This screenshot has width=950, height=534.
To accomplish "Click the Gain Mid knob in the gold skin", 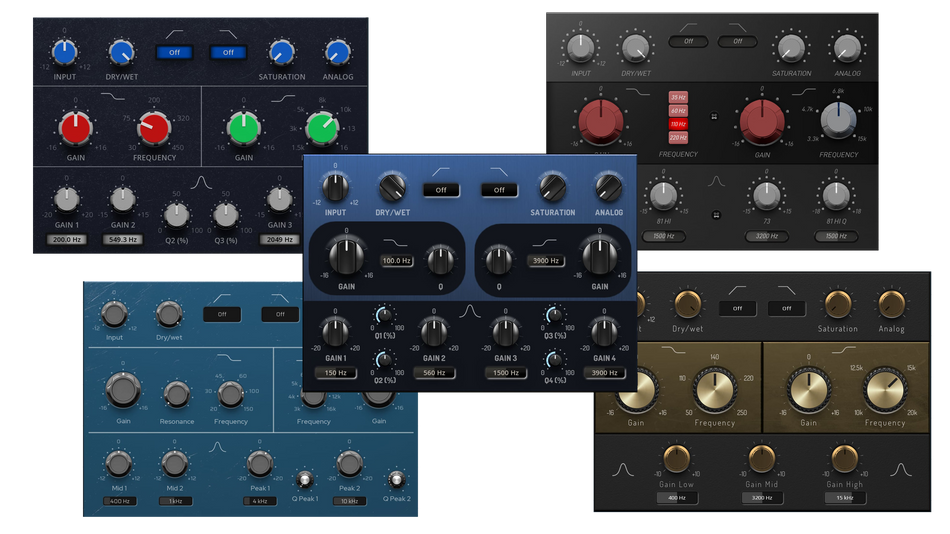I will point(761,458).
